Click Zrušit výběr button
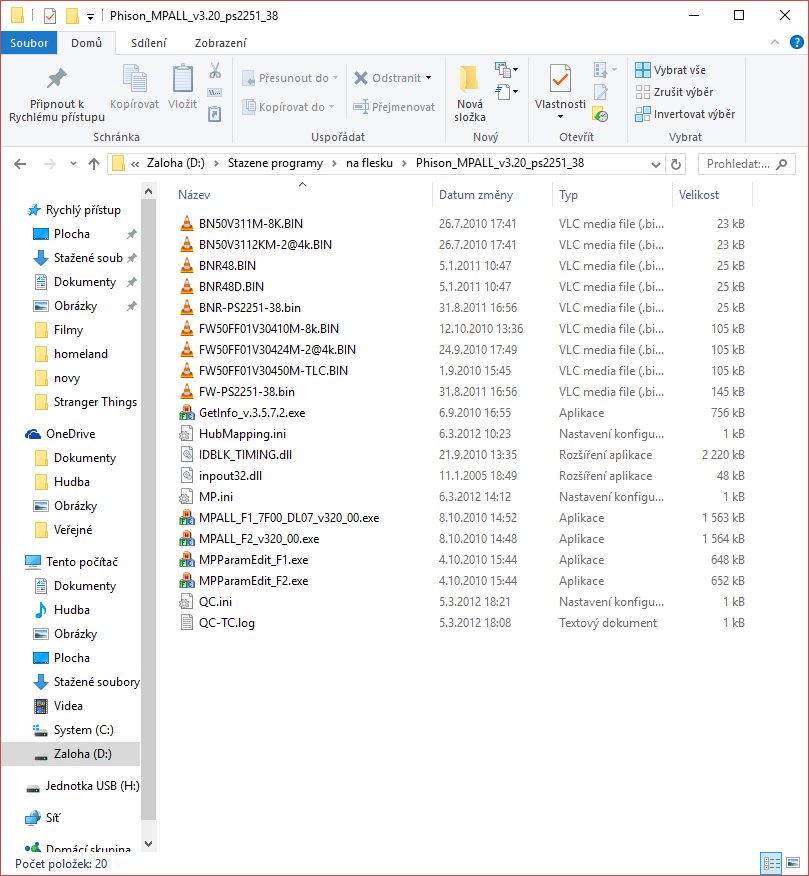The width and height of the screenshot is (809, 876). click(674, 92)
